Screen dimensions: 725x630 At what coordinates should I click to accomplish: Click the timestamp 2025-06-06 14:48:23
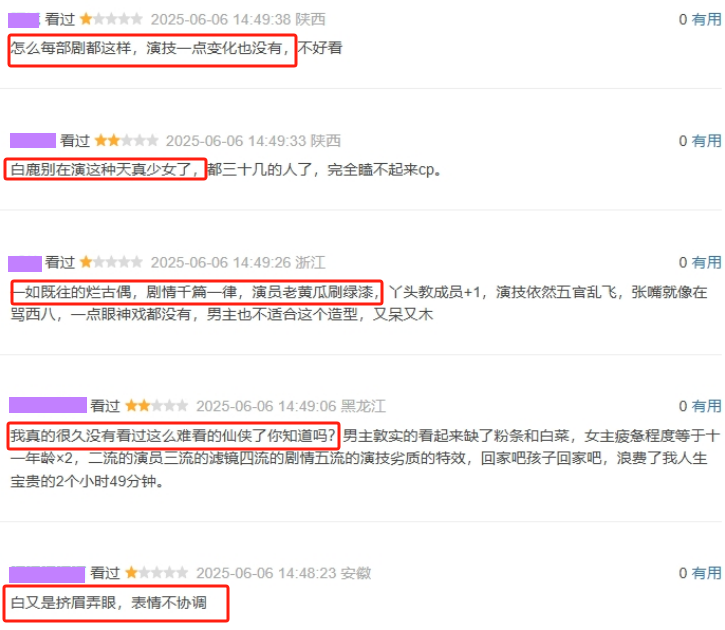click(x=266, y=573)
